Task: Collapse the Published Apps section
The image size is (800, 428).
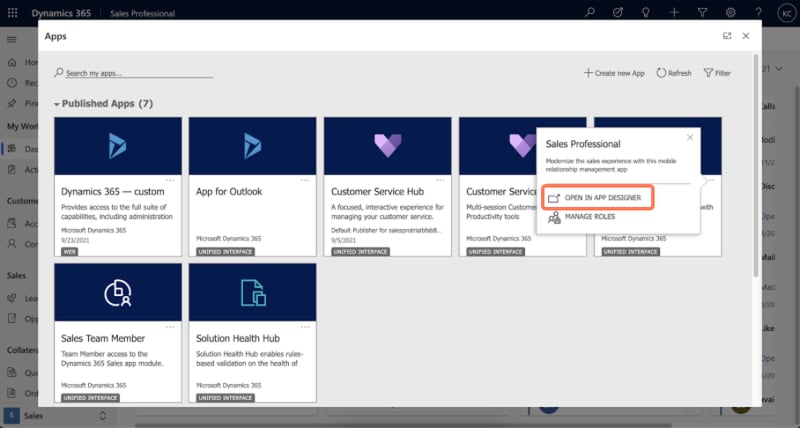Action: pyautogui.click(x=57, y=104)
